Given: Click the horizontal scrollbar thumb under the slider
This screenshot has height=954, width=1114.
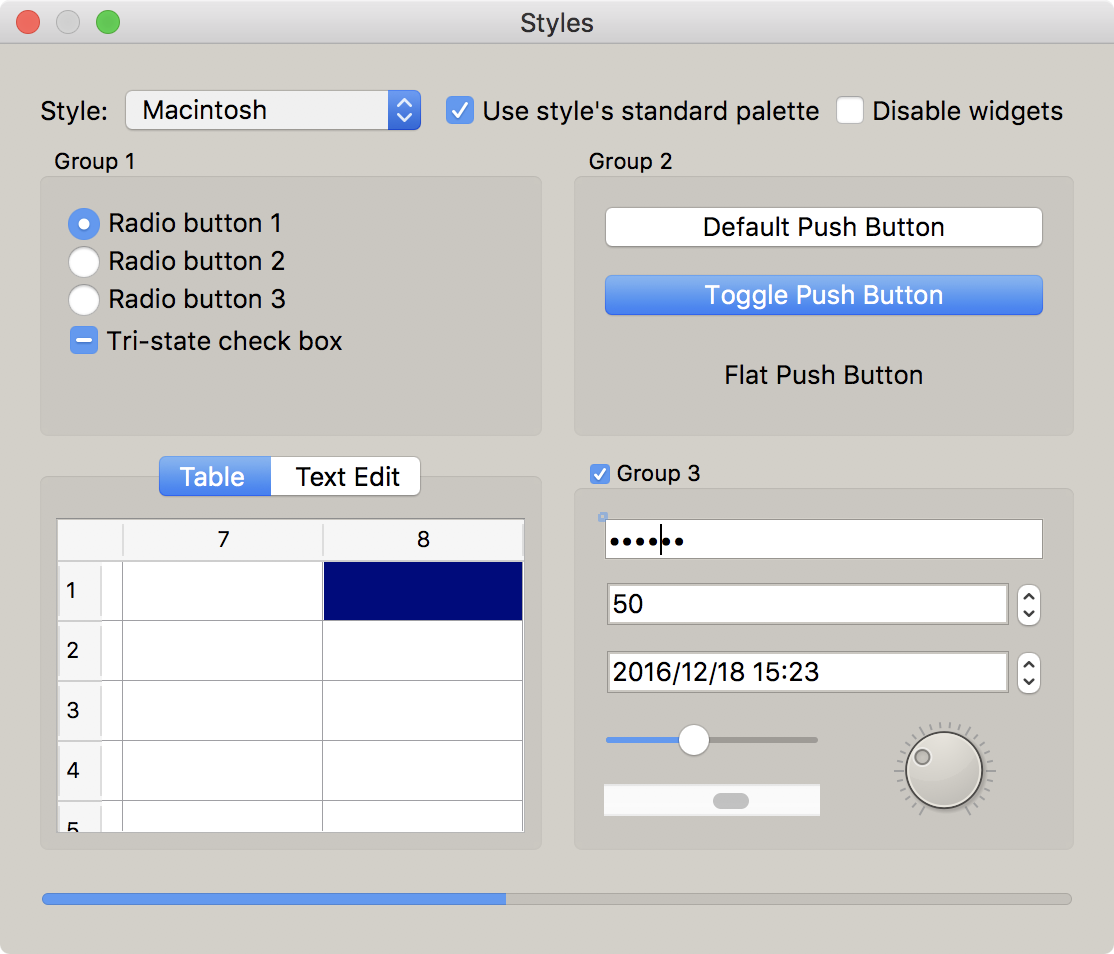Looking at the screenshot, I should click(730, 800).
